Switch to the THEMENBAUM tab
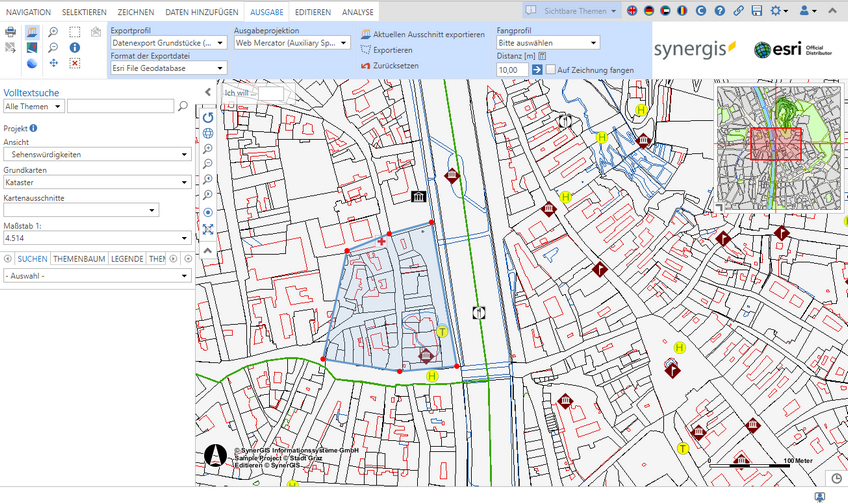Screen dimensions: 848x504 pos(79,258)
